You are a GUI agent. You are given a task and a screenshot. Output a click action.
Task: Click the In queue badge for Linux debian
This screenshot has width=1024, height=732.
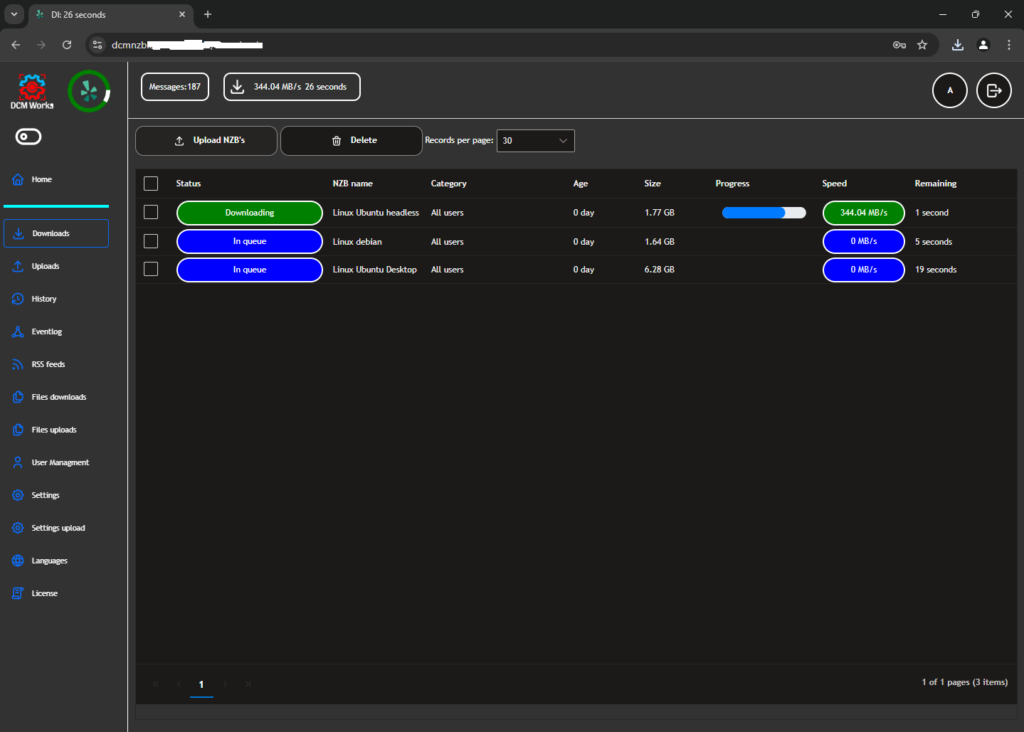249,242
